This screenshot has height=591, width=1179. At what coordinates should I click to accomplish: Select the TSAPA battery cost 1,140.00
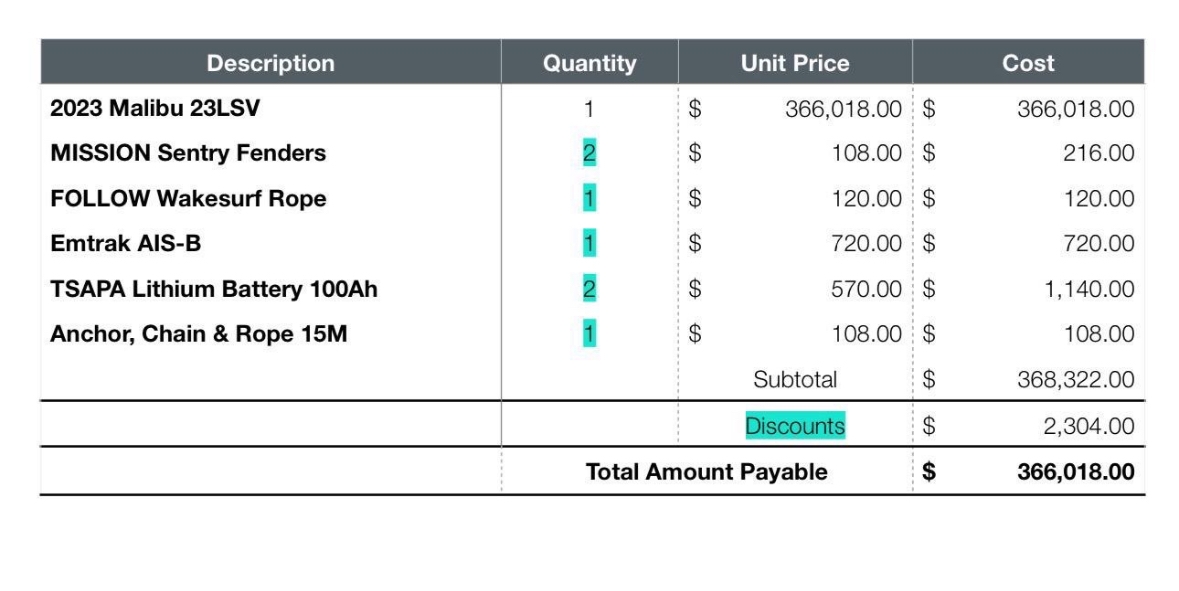tap(1089, 289)
